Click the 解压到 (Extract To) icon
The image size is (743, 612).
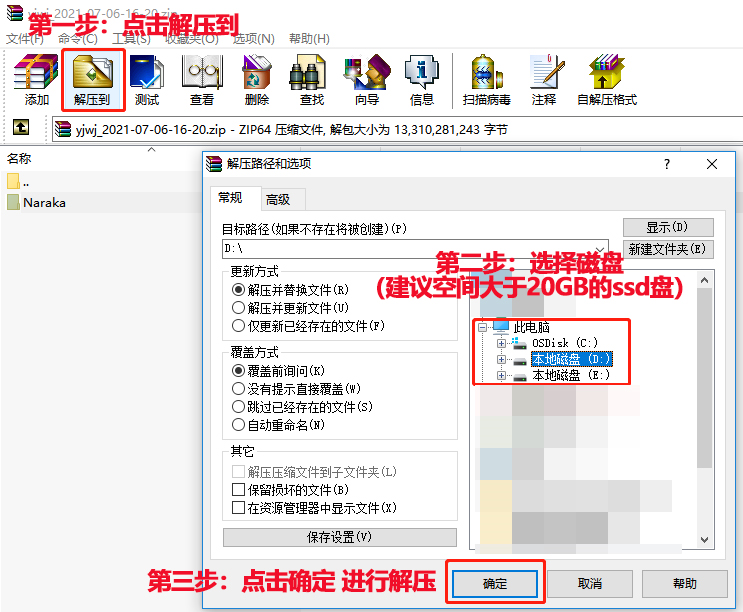[92, 79]
